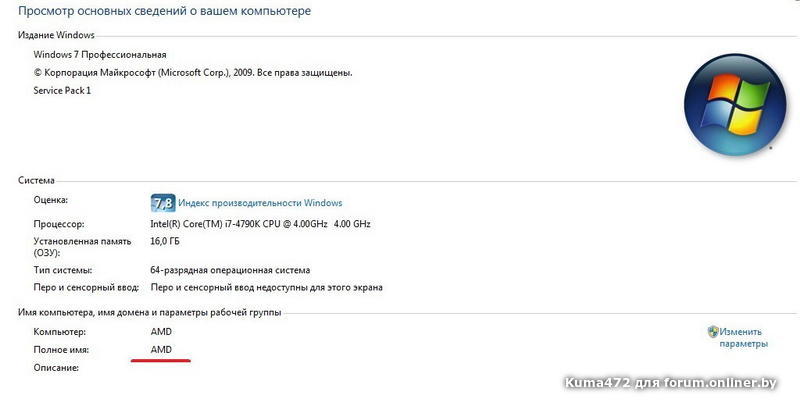800x406 pixels.
Task: Click the underlined AMD value next to Полное имя
Action: coord(161,349)
